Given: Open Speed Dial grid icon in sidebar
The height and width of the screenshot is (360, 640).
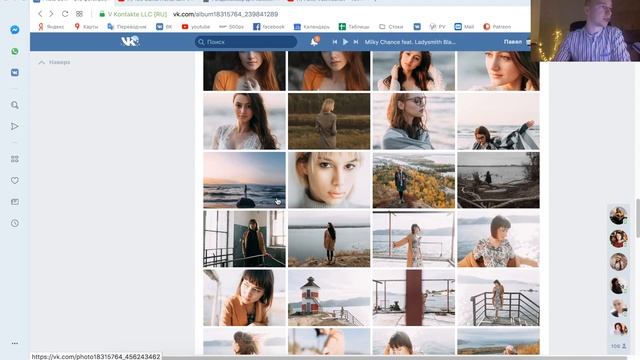Looking at the screenshot, I should tap(15, 159).
